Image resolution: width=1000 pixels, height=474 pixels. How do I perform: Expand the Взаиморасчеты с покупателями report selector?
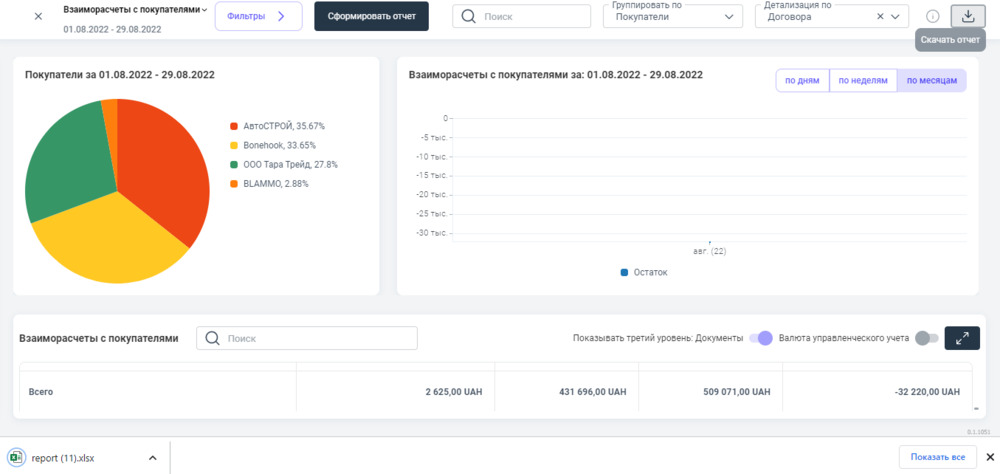point(204,10)
